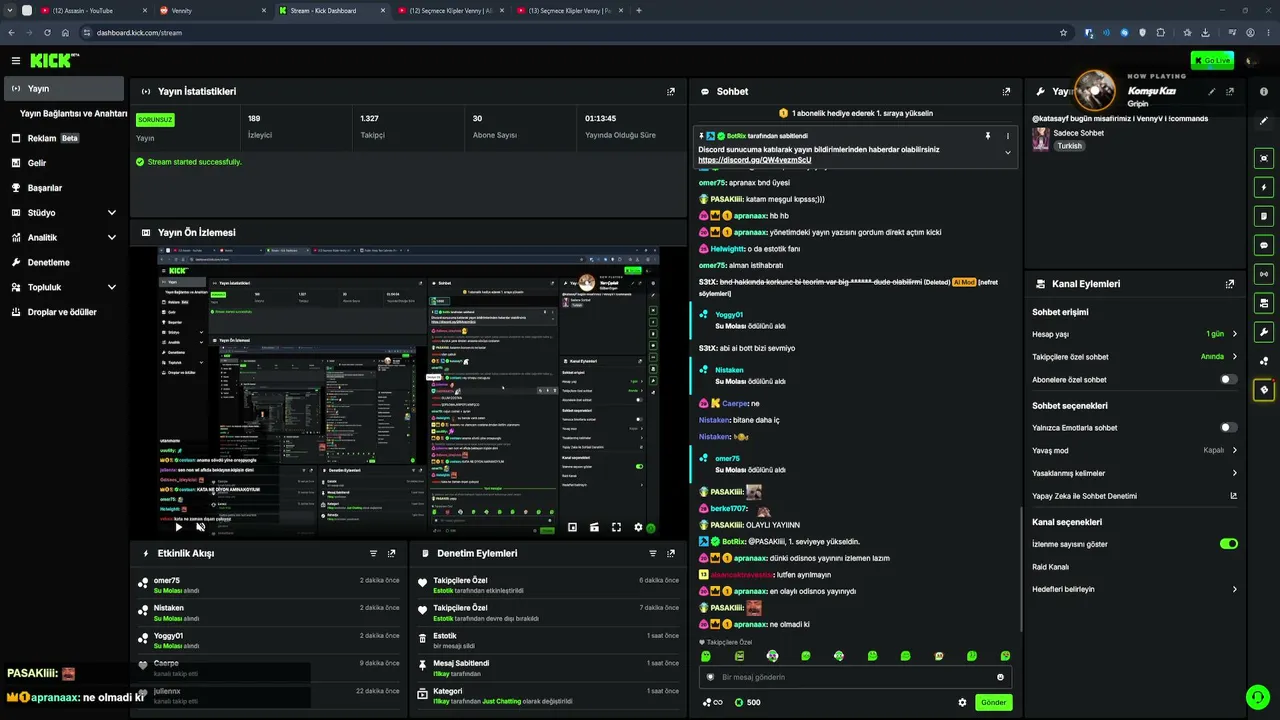The height and width of the screenshot is (720, 1280).
Task: Open Hesap yaşı setting options
Action: (x=1135, y=334)
